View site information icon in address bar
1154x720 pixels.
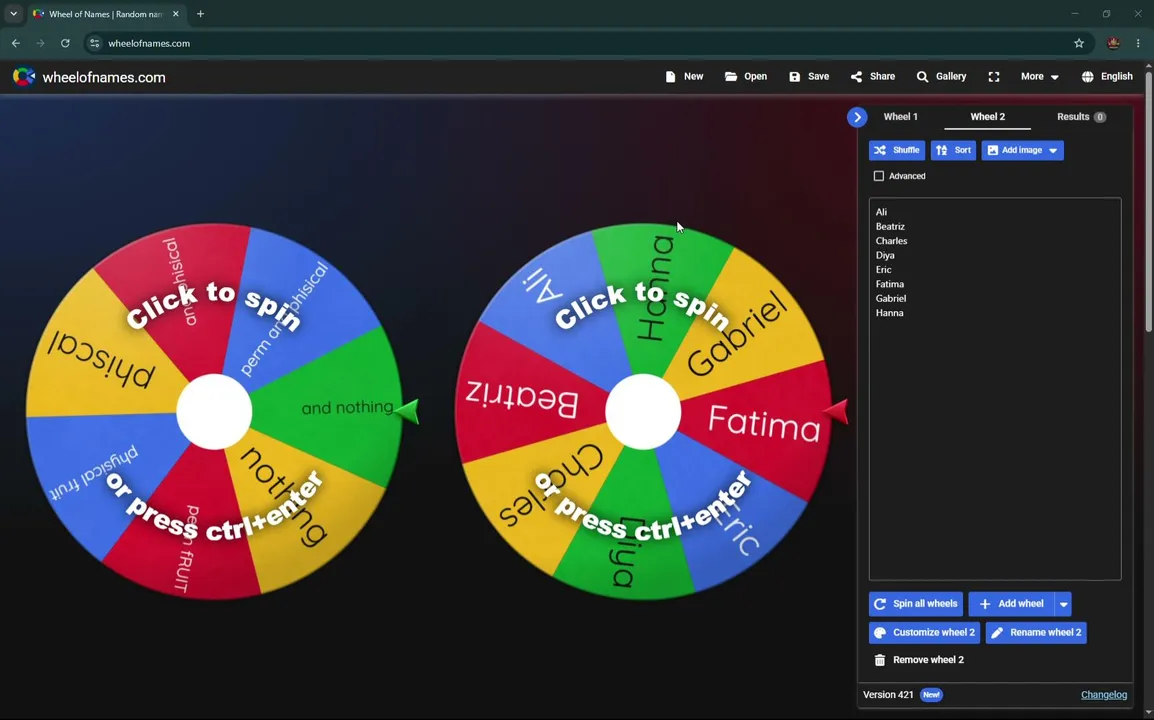tap(94, 43)
